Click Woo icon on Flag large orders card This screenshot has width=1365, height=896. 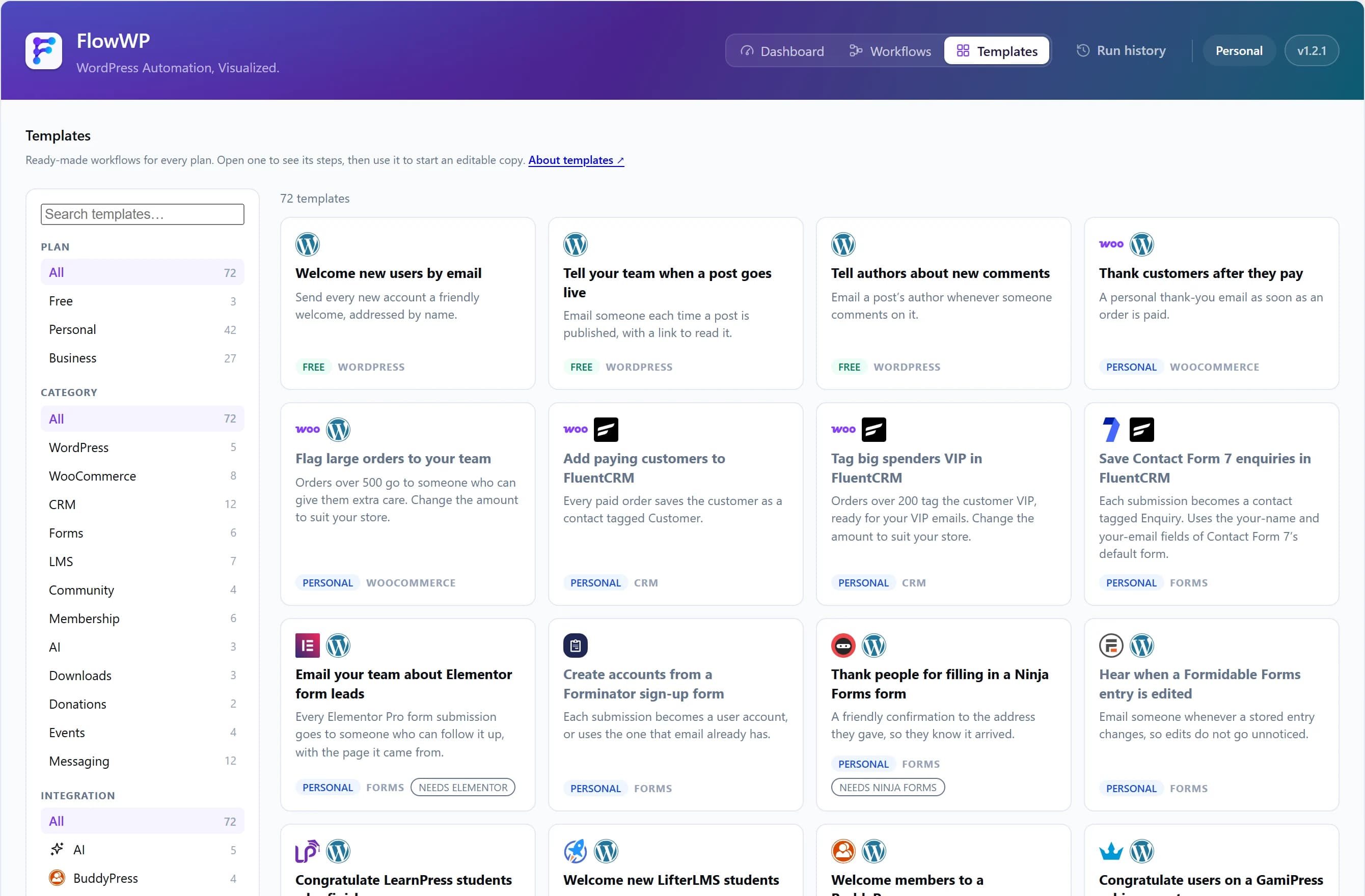[308, 429]
